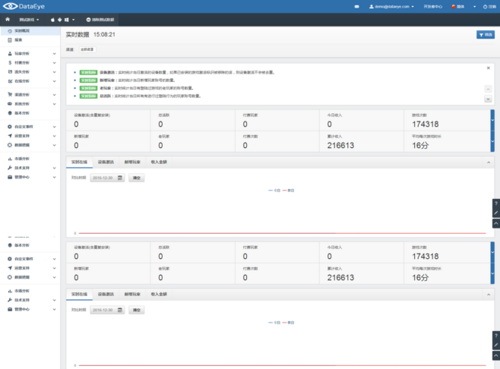Open the message icon in the top blue bar
The width and height of the screenshot is (500, 369).
click(x=357, y=6)
